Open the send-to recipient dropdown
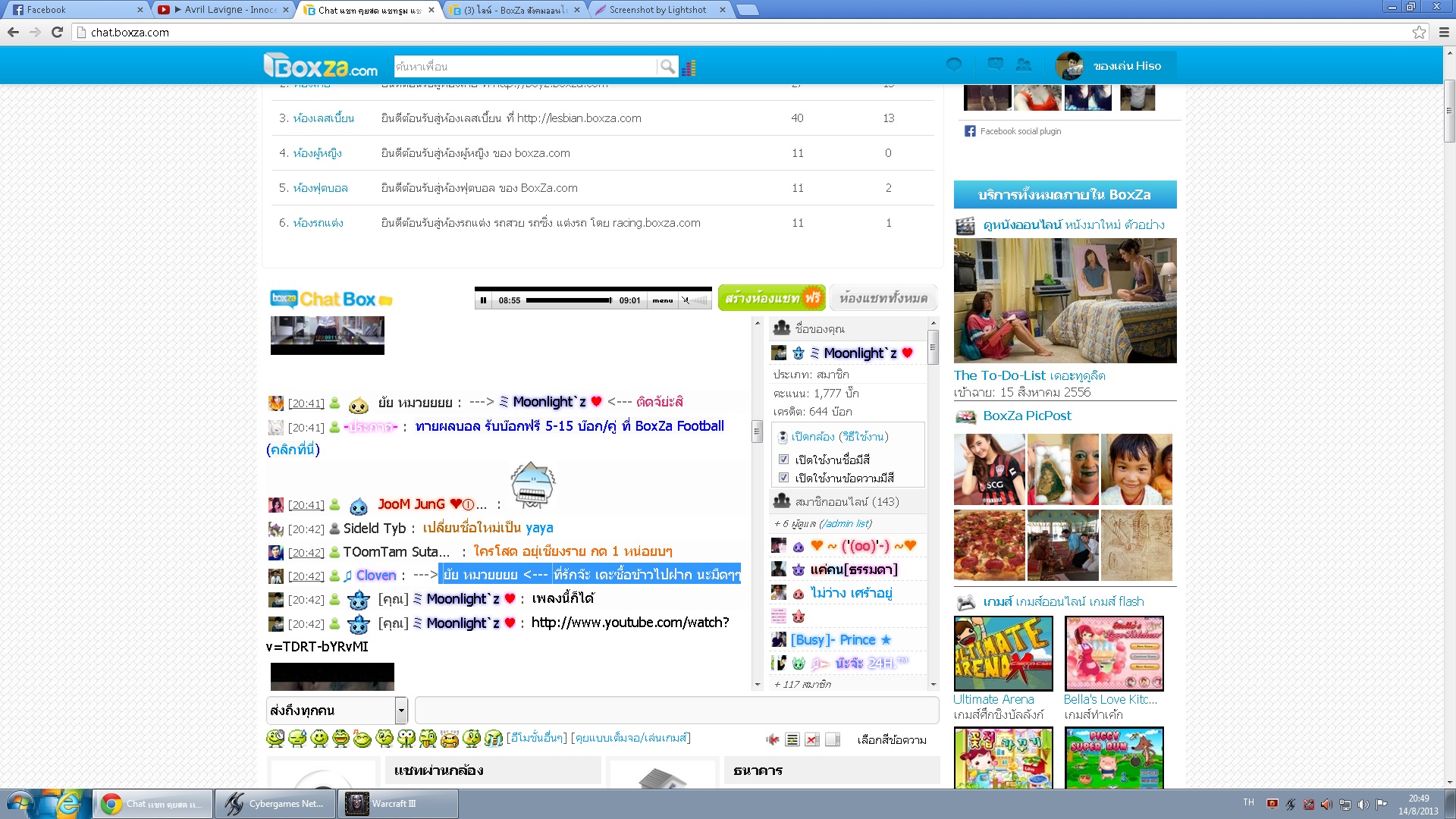Image resolution: width=1456 pixels, height=819 pixels. coord(401,711)
